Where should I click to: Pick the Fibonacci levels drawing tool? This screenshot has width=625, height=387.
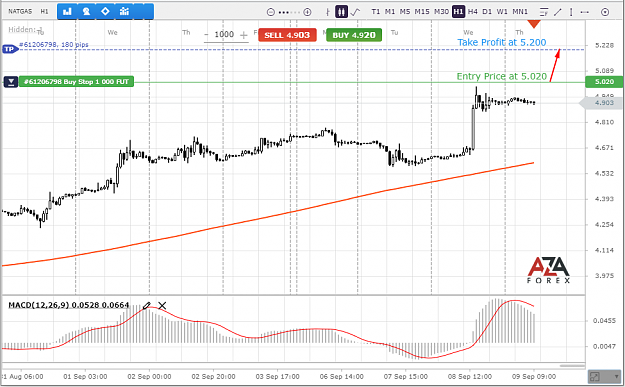tap(544, 12)
